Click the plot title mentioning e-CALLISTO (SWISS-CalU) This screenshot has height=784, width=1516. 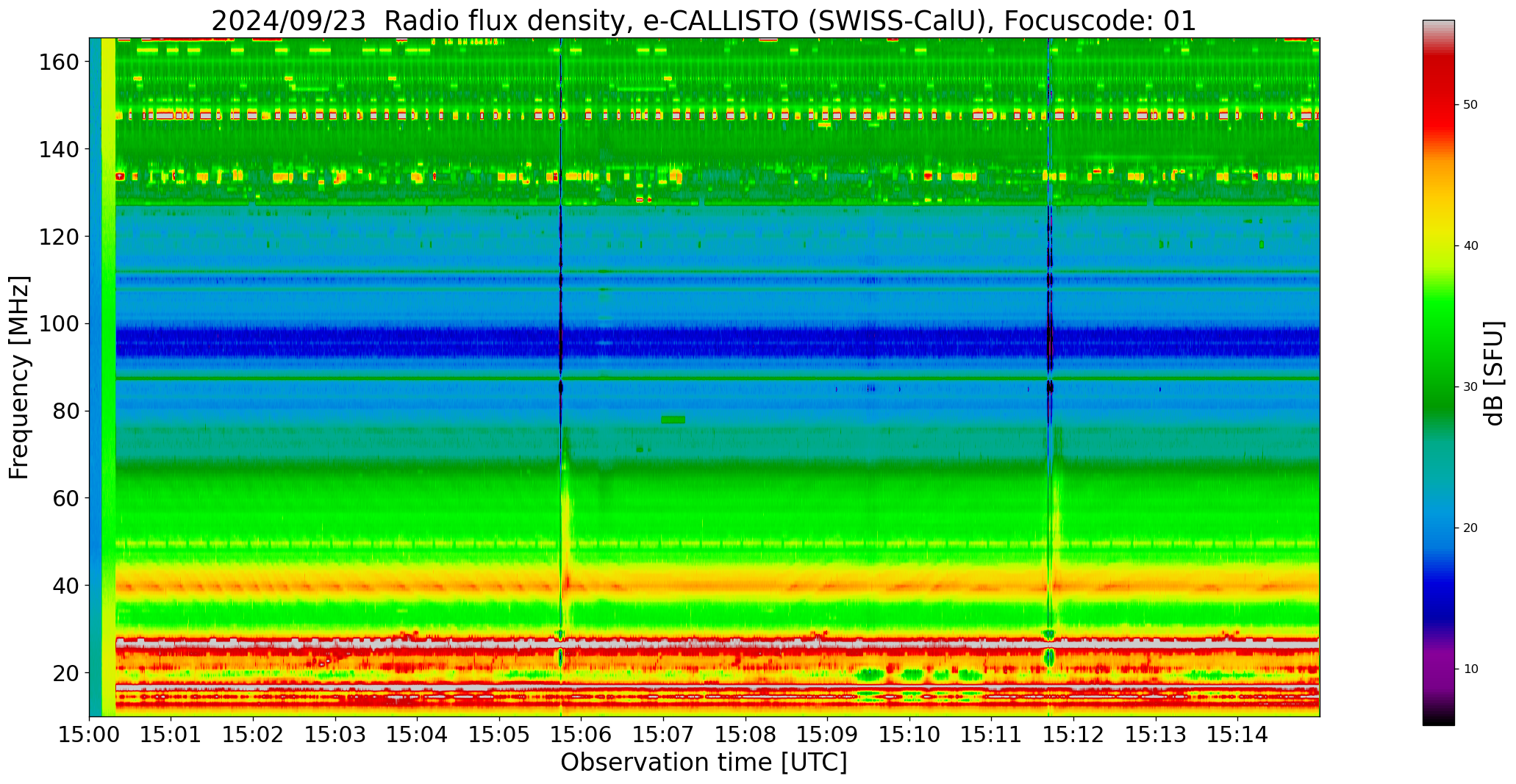pos(704,21)
